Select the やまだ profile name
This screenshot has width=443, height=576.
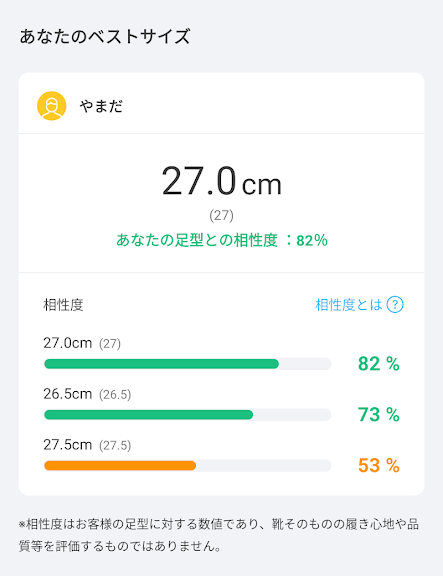pos(101,106)
